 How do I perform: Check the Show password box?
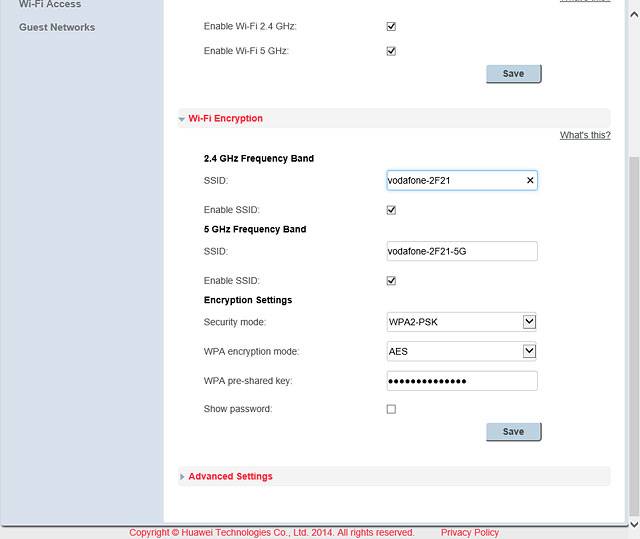pos(391,409)
